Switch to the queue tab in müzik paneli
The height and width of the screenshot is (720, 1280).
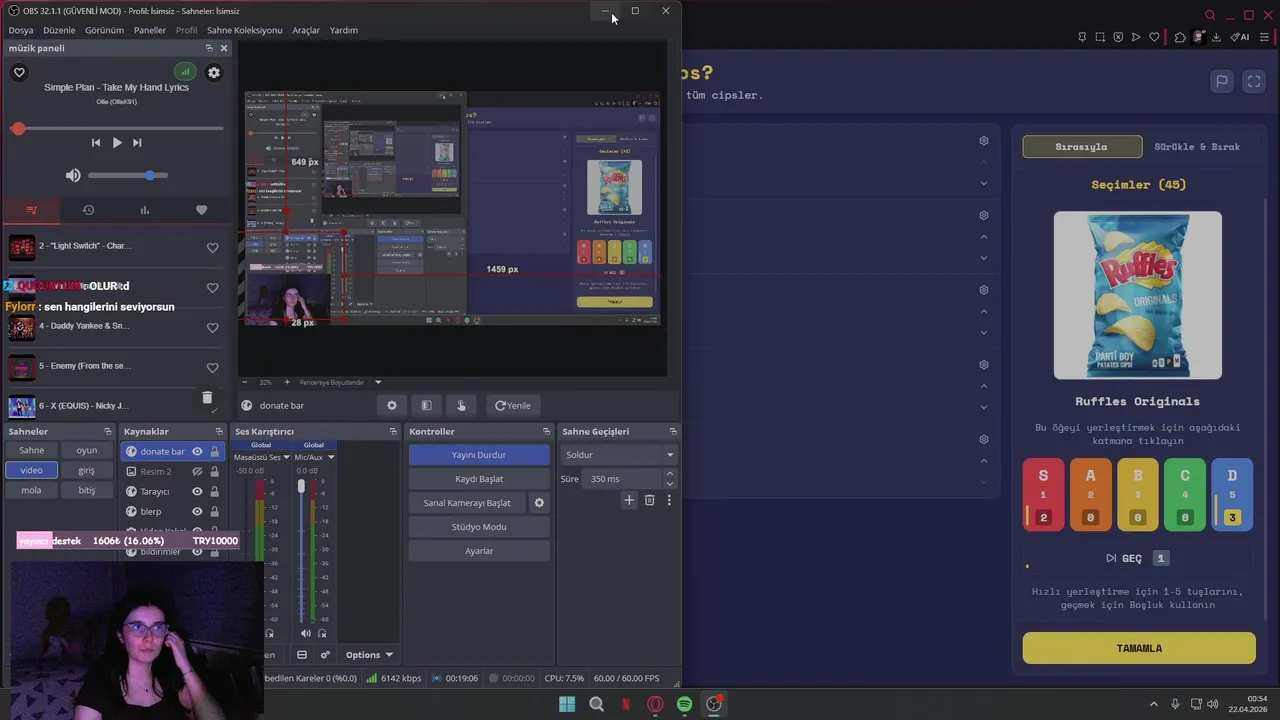31,210
